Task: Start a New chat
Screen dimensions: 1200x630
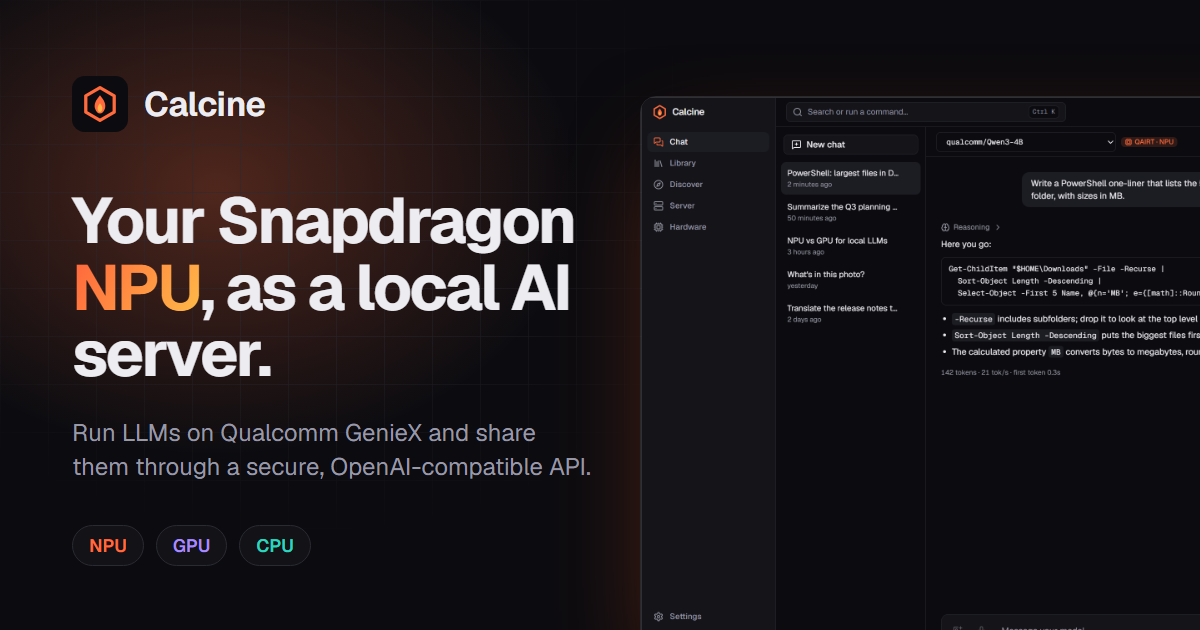Action: (x=850, y=145)
